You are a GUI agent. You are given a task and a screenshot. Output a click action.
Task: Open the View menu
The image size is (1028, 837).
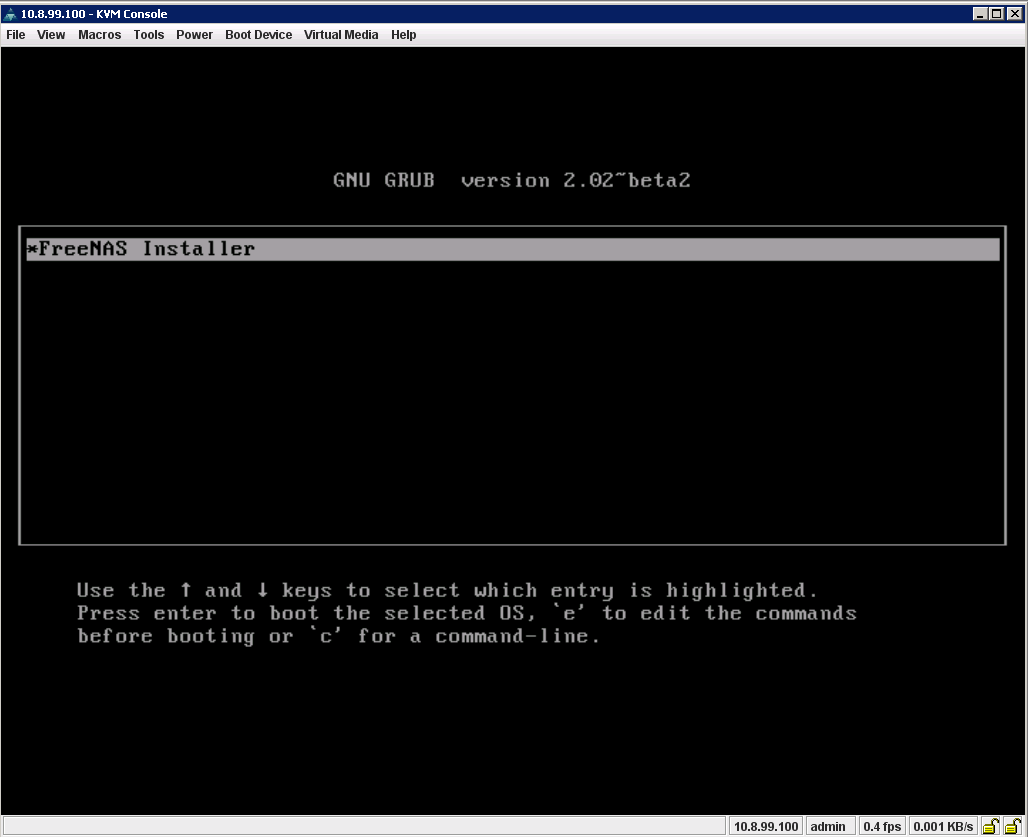(x=50, y=35)
